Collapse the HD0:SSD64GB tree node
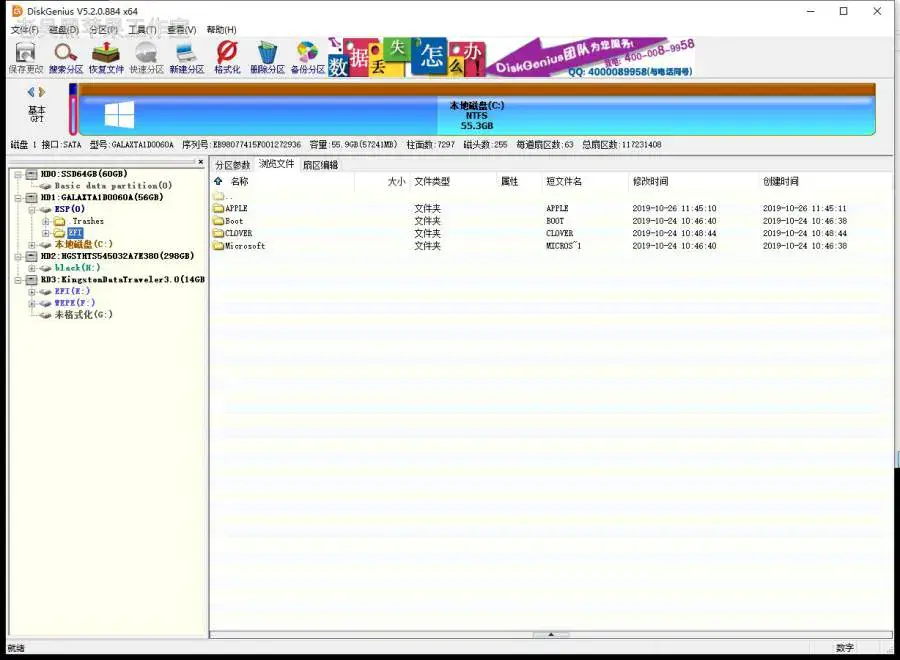Screen dimensions: 900x660 tap(18, 174)
